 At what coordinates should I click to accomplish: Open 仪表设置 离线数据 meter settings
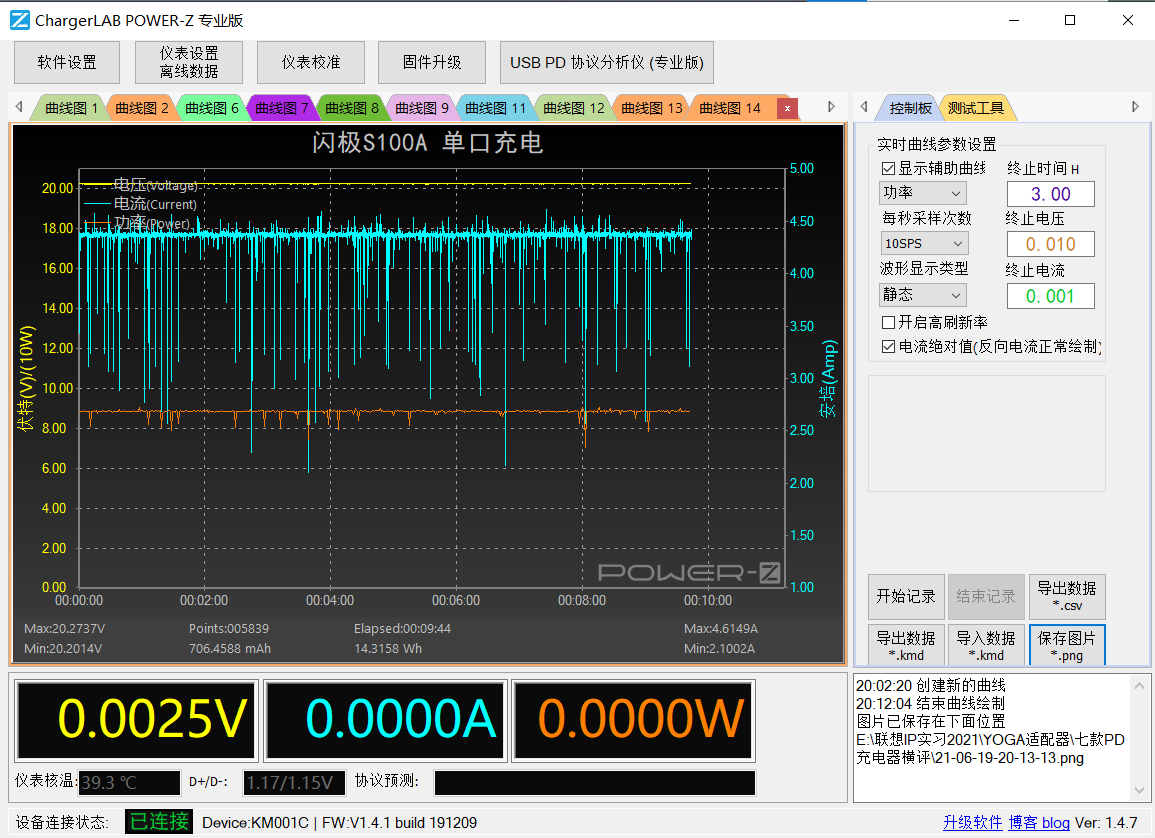pos(189,63)
